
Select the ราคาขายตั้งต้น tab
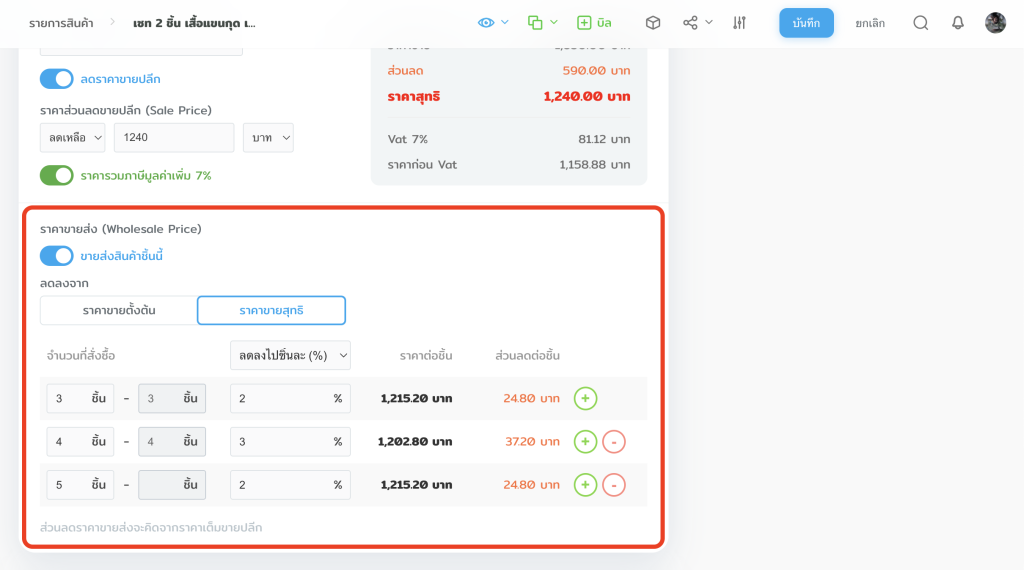(x=118, y=310)
